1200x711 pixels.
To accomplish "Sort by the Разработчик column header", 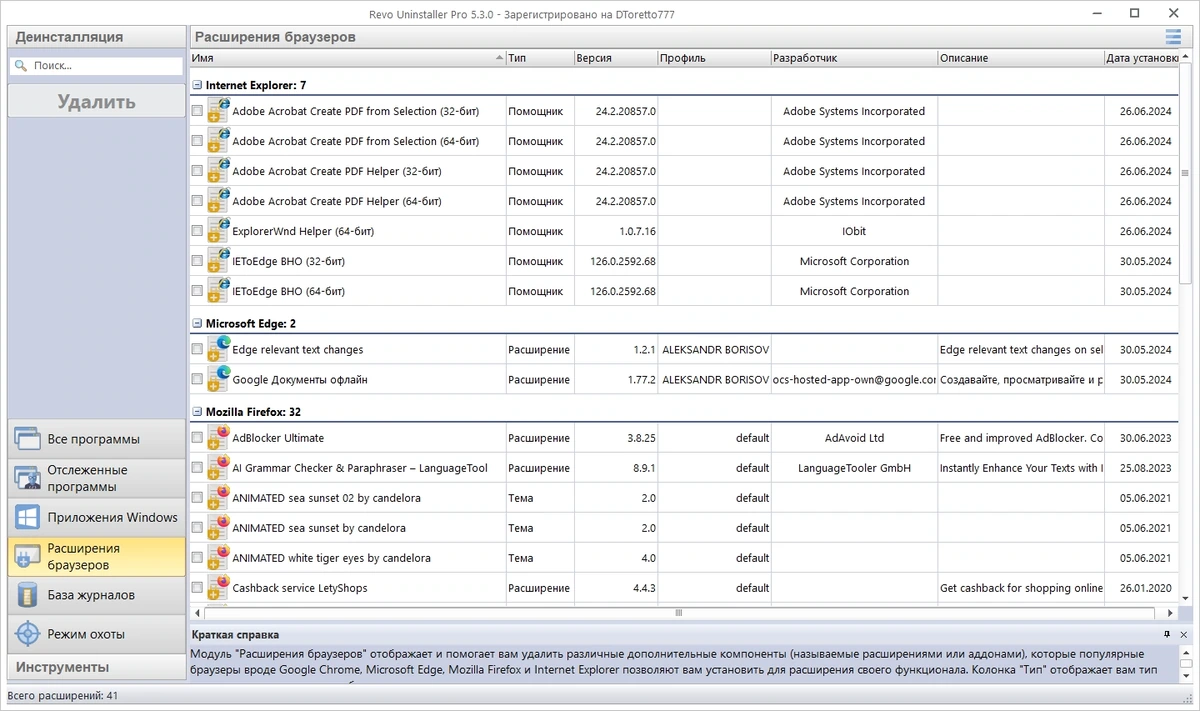I will click(854, 58).
